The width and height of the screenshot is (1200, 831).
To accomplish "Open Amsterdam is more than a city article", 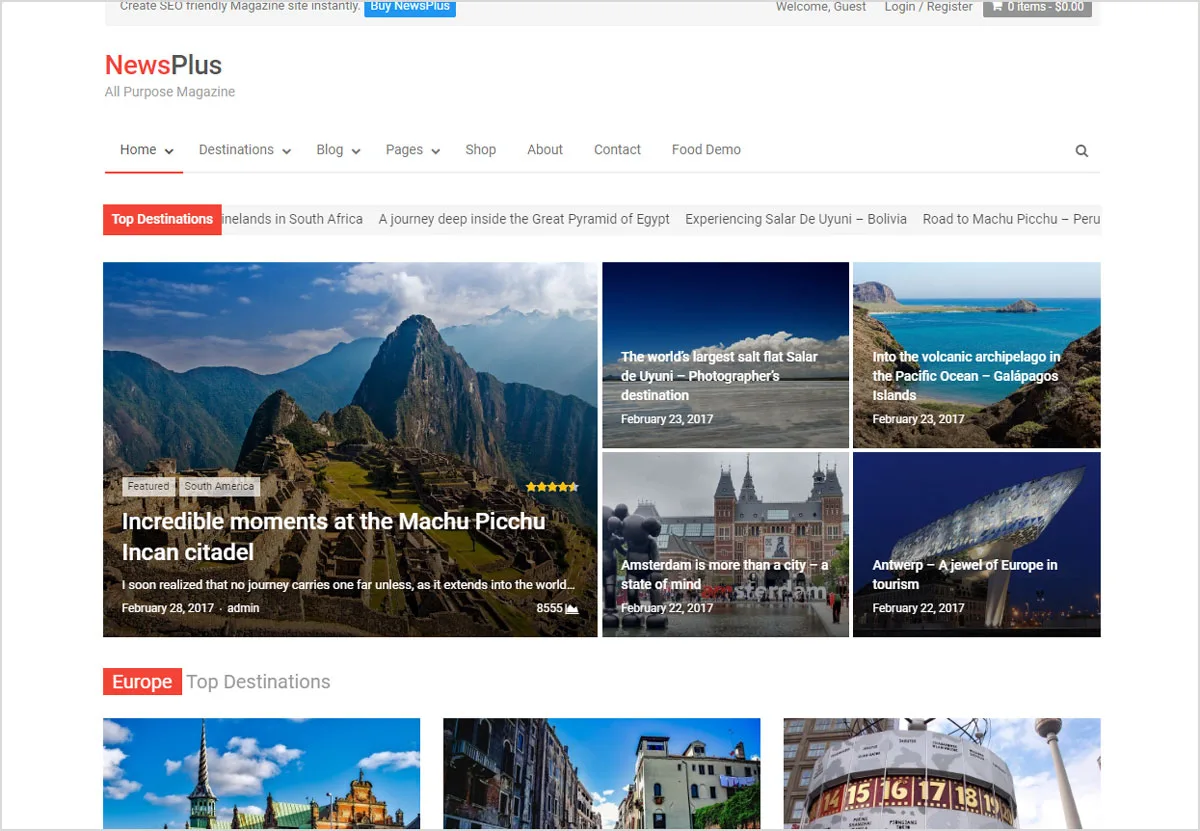I will point(724,575).
